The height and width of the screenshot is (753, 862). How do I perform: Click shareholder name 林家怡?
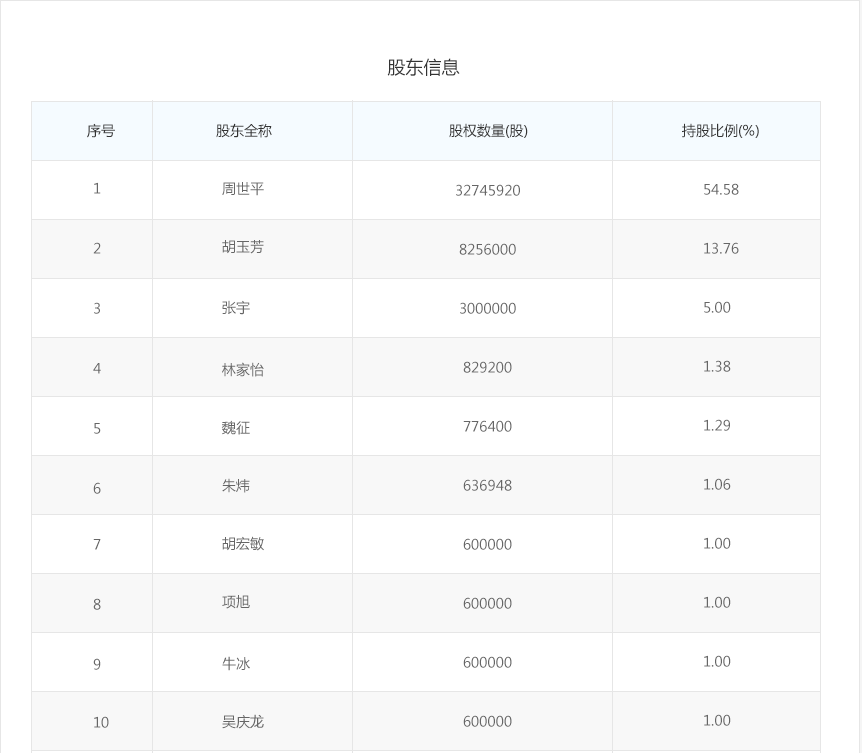pos(243,369)
